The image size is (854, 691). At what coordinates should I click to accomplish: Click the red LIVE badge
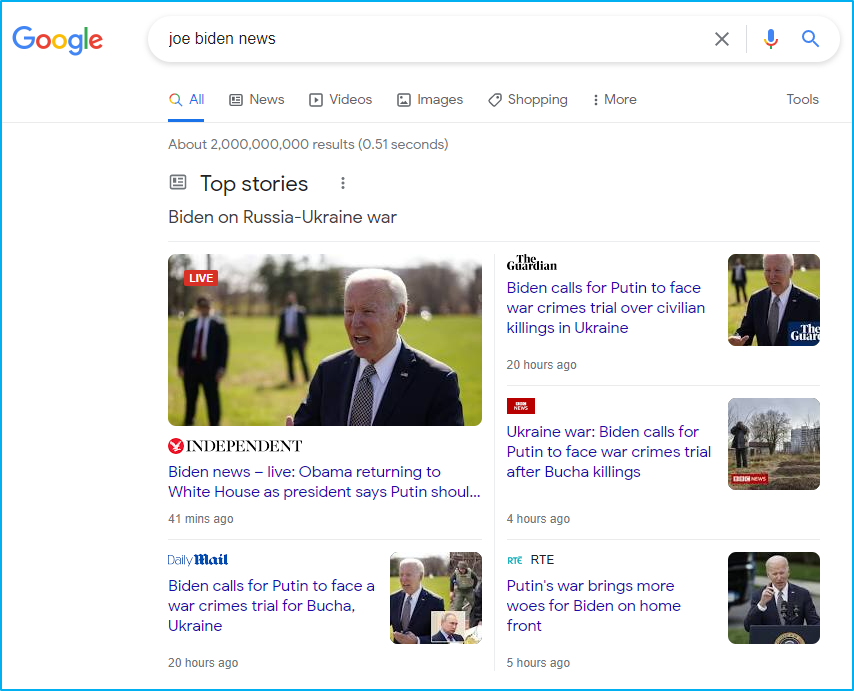(x=201, y=278)
